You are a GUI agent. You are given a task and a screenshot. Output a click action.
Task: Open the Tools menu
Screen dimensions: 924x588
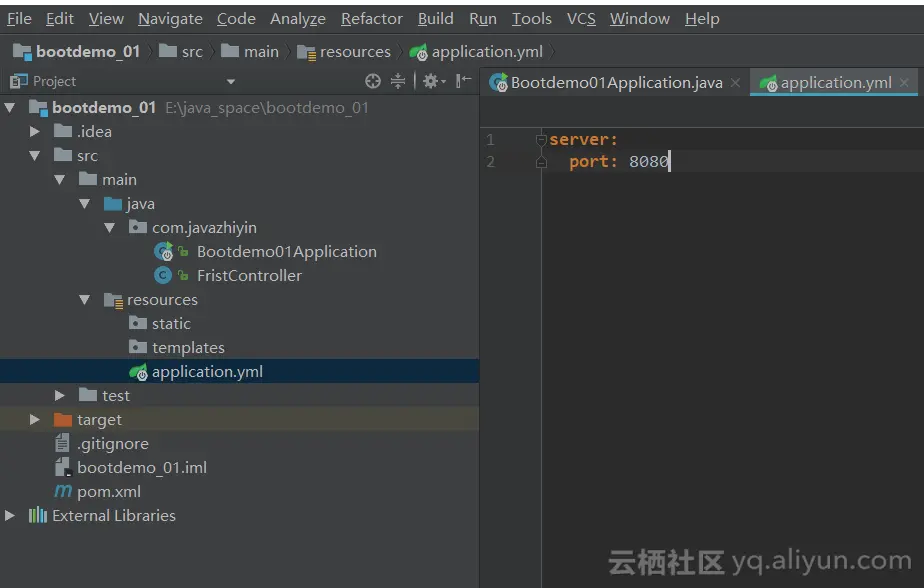(532, 19)
